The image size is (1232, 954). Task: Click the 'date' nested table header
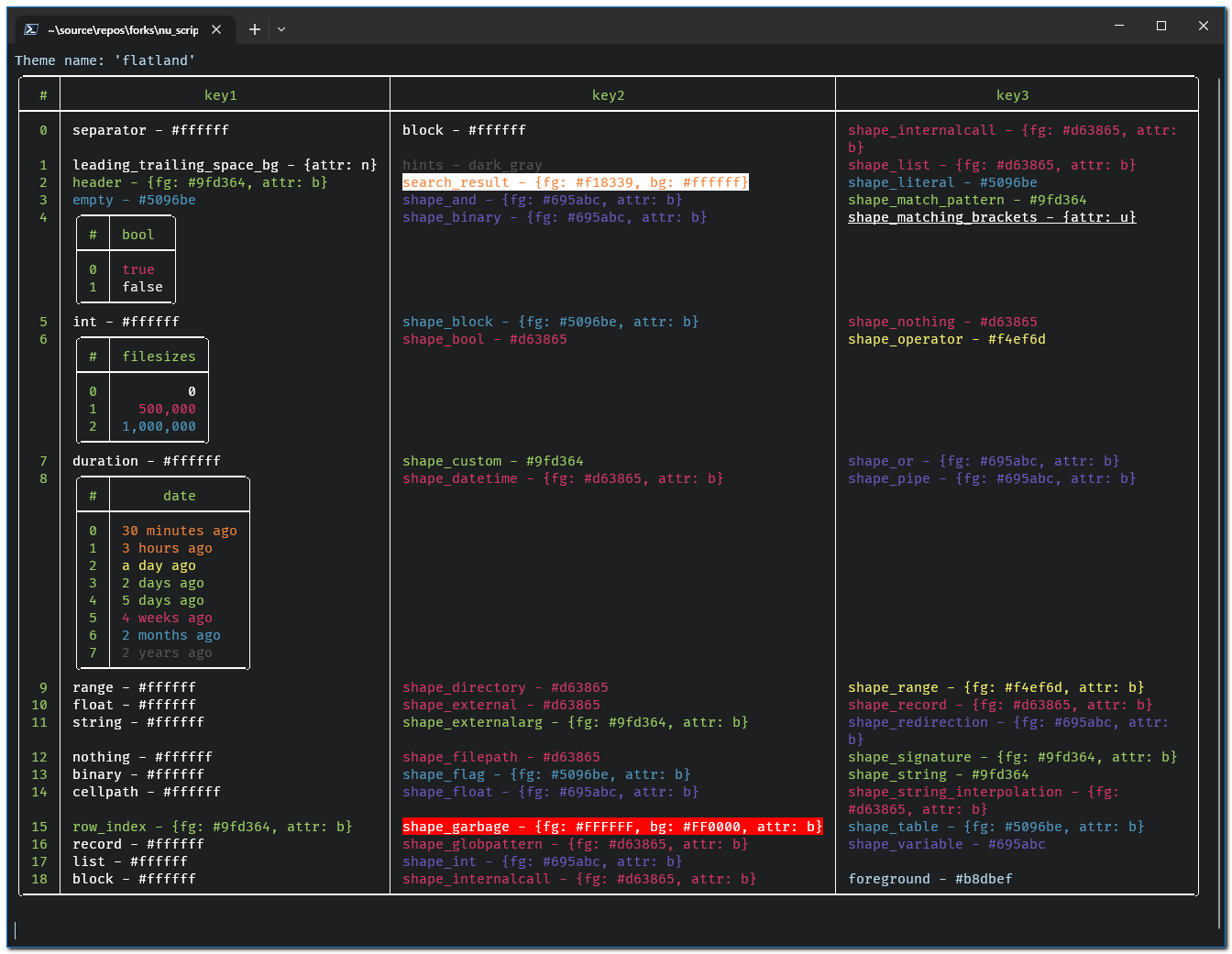click(x=180, y=496)
